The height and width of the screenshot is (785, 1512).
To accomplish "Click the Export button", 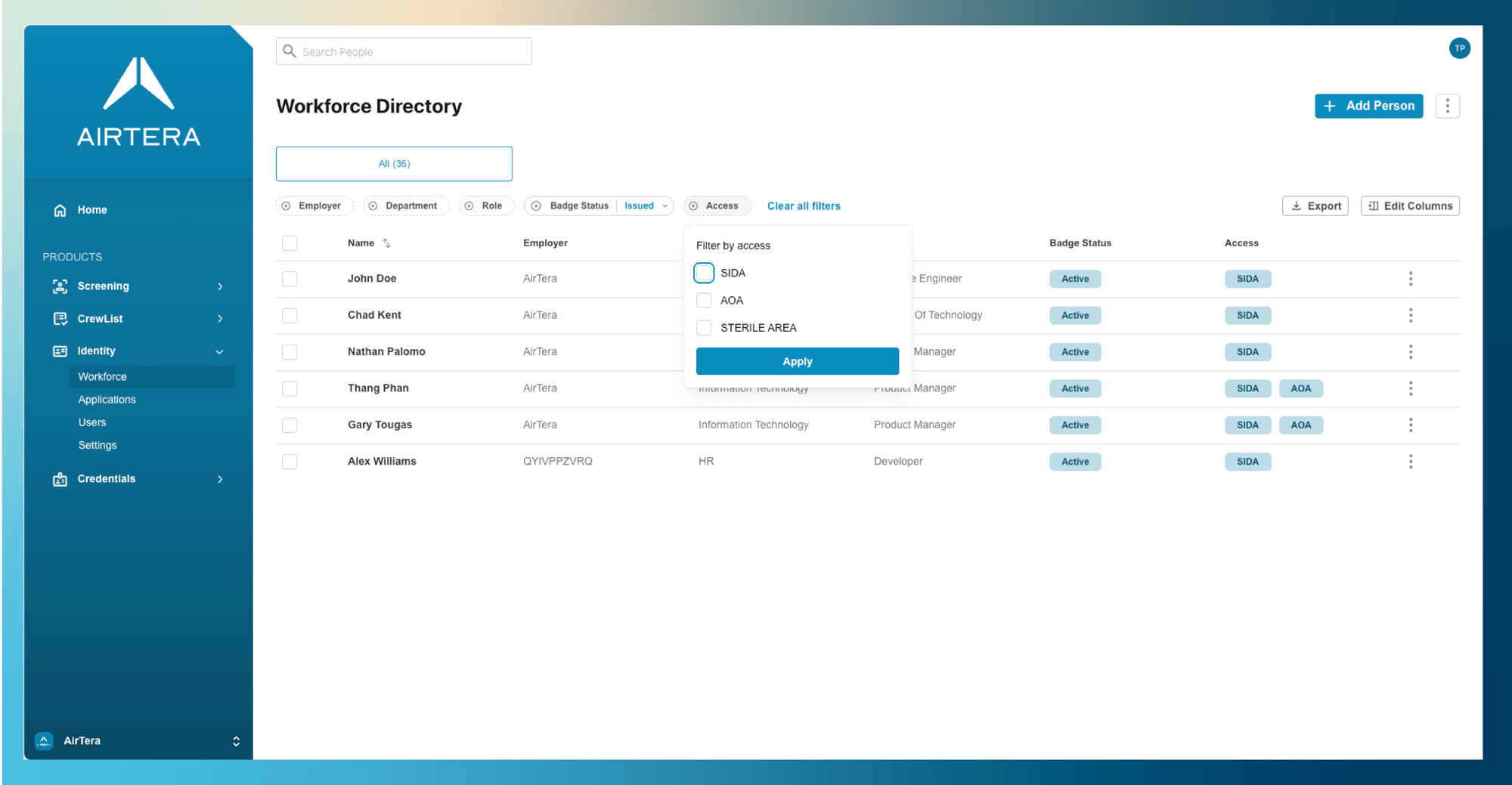I will [1315, 206].
